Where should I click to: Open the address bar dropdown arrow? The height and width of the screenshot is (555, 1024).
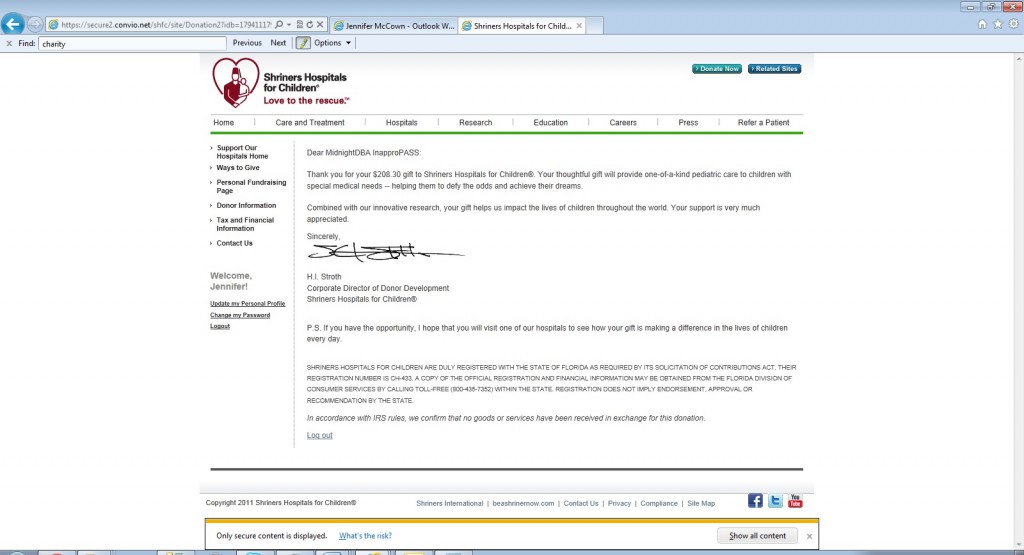point(289,25)
